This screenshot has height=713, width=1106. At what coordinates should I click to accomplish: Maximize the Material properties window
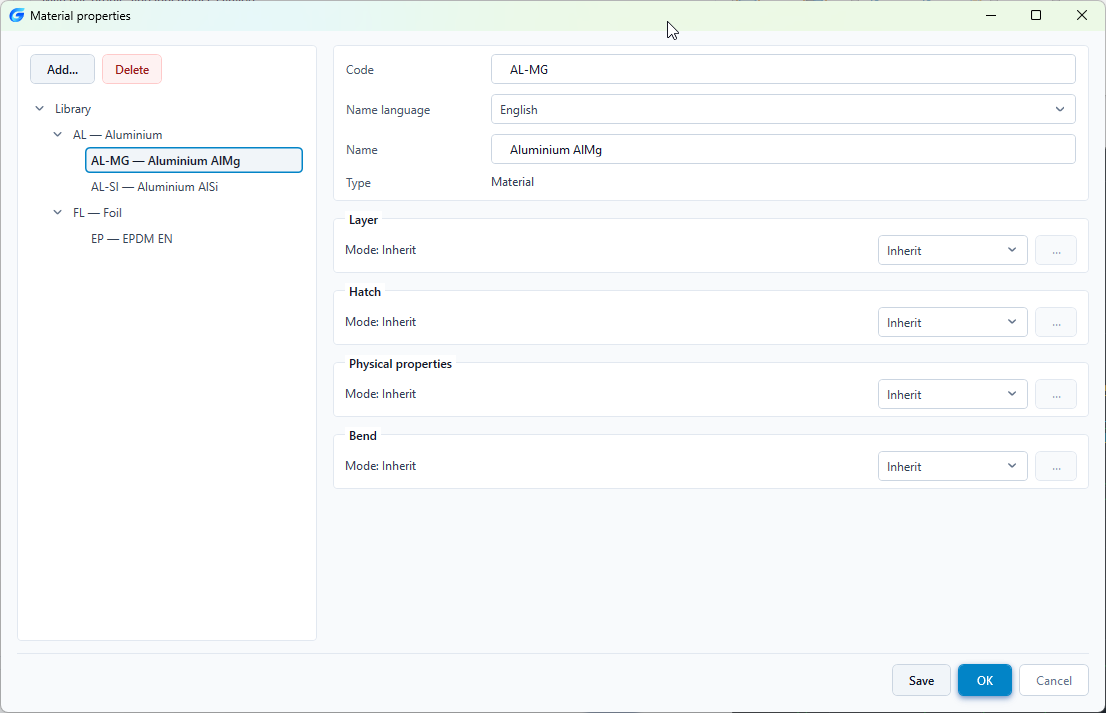click(1035, 15)
